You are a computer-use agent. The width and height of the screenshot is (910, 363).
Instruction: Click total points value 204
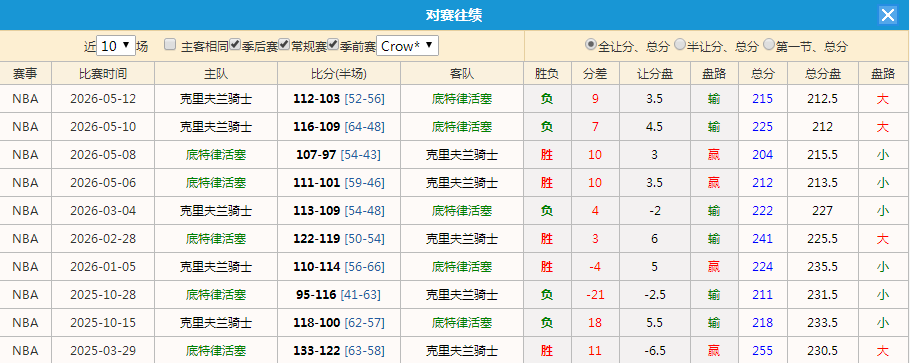tap(763, 155)
